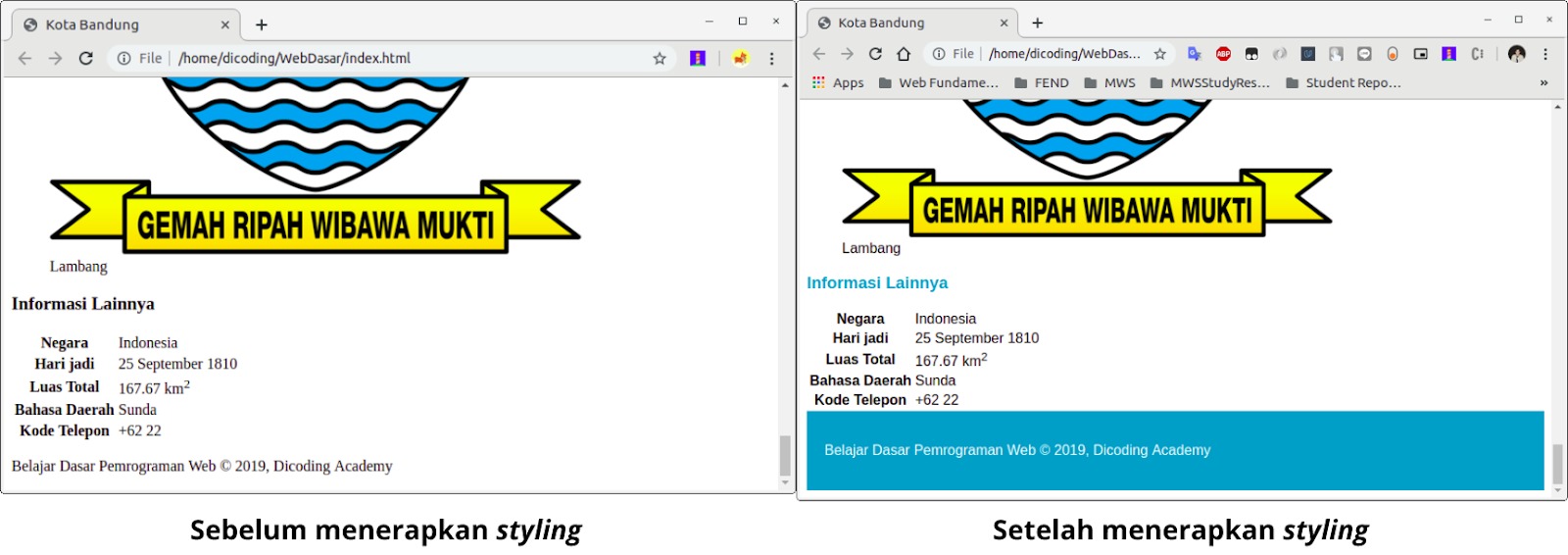Click the vertical scrollbar thumb in left browser
The height and width of the screenshot is (555, 1568).
[x=785, y=455]
